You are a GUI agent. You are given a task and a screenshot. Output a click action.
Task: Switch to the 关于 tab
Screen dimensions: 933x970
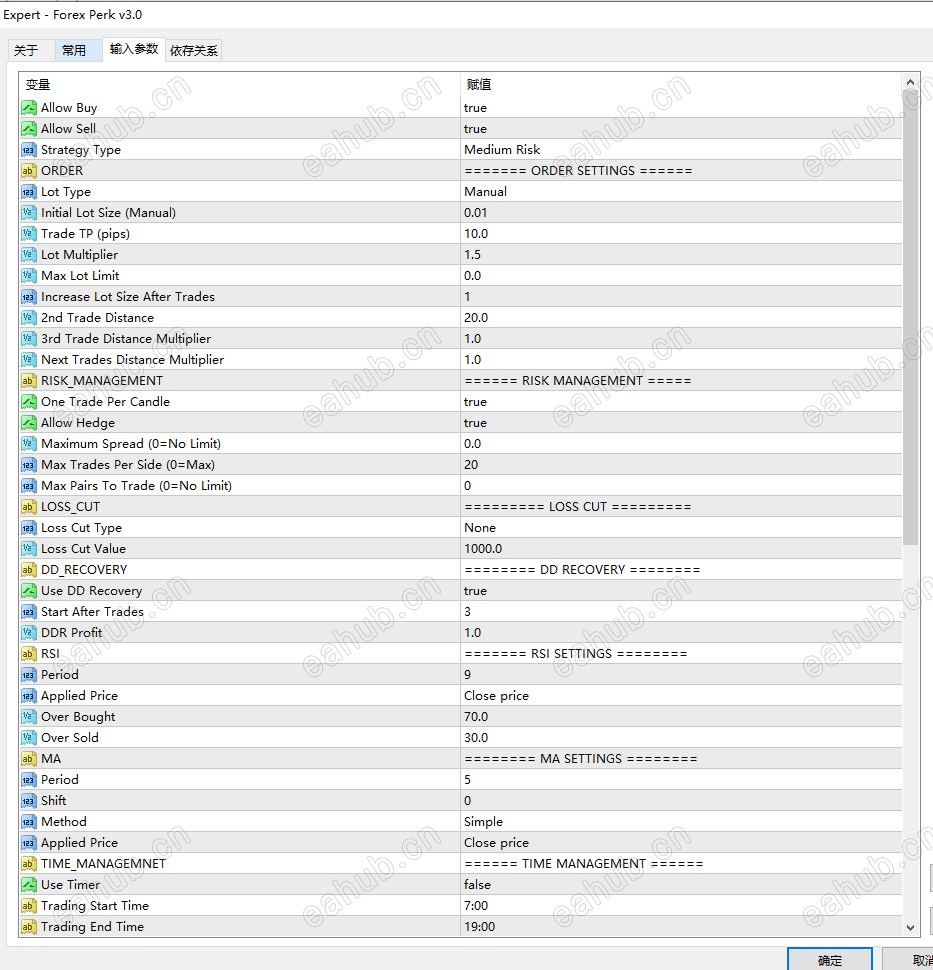[31, 51]
